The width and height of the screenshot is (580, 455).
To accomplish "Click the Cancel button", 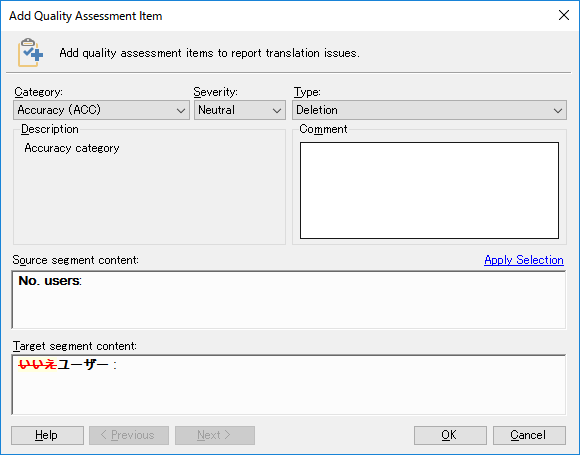I will [x=529, y=435].
